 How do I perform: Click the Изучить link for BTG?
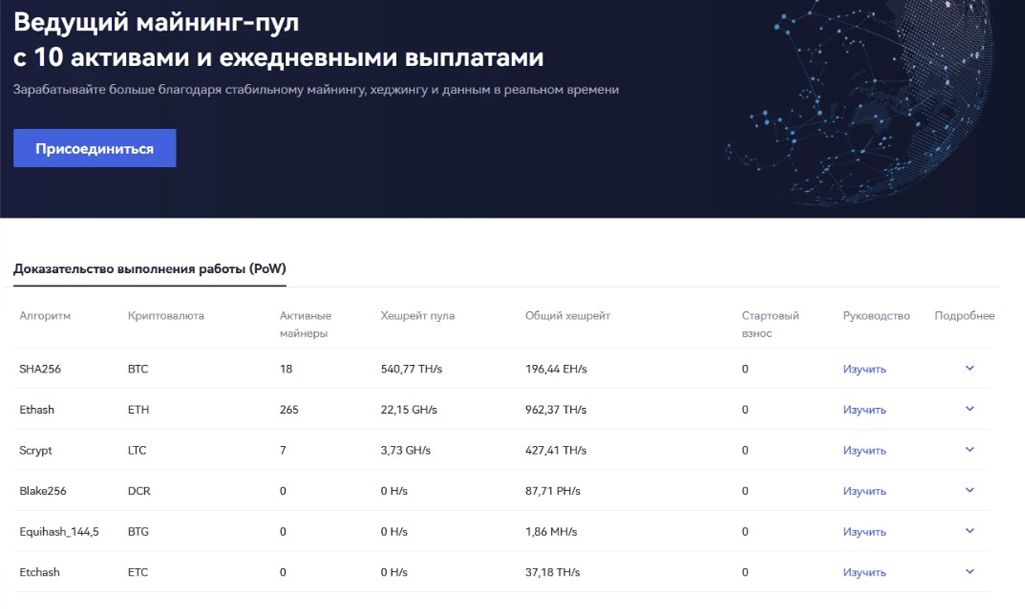[864, 532]
